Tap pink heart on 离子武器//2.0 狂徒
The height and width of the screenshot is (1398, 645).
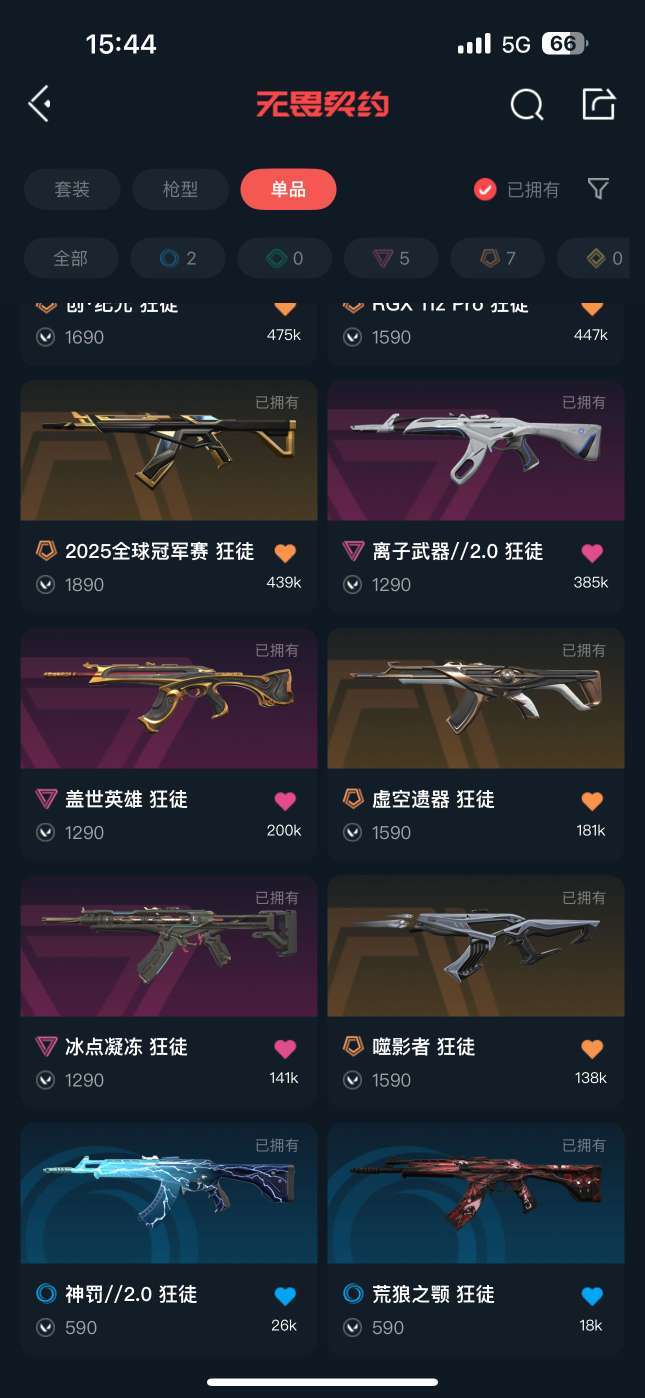(592, 552)
